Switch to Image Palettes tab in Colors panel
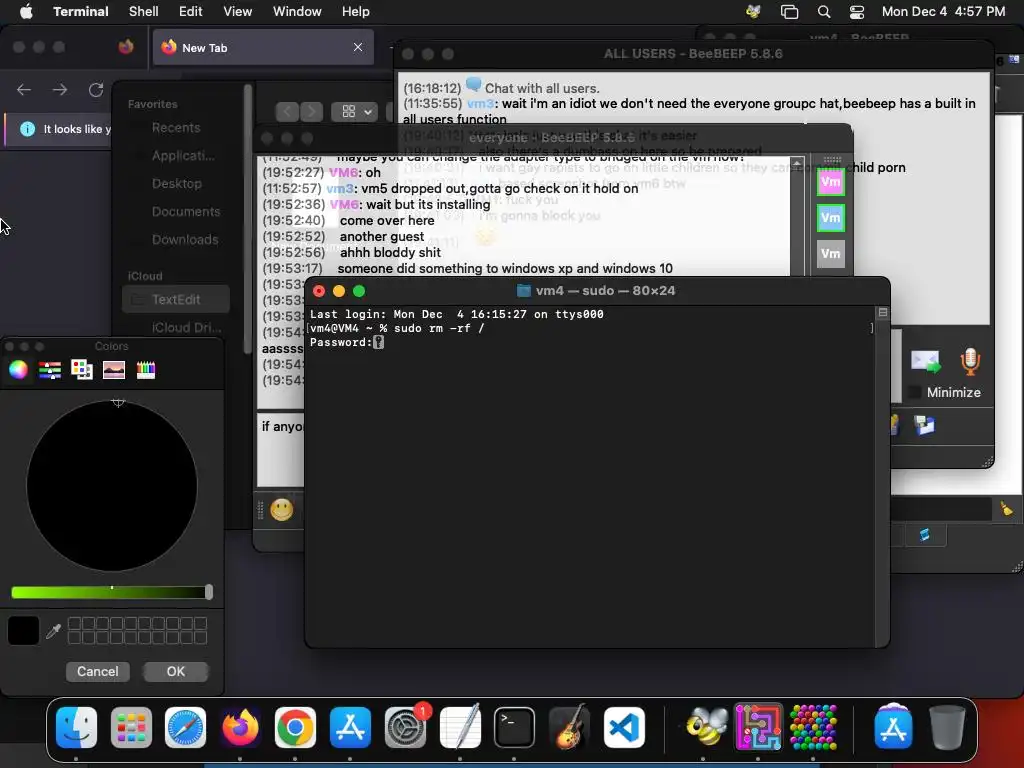Image resolution: width=1024 pixels, height=768 pixels. point(114,370)
